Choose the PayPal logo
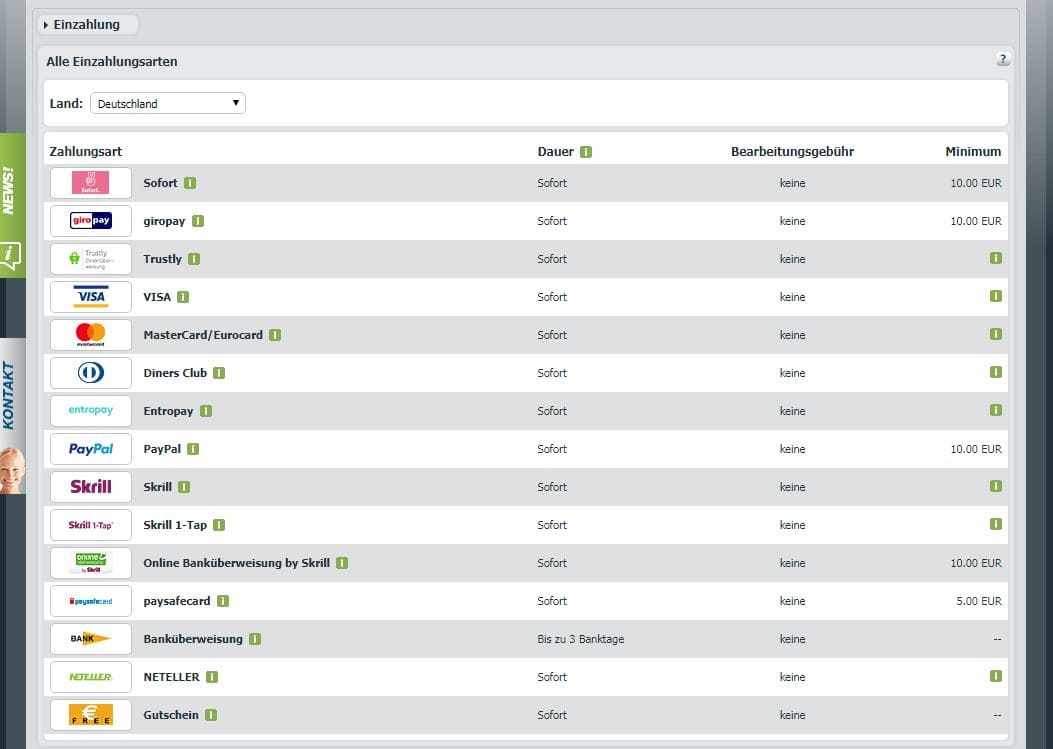Viewport: 1053px width, 749px height. point(91,449)
